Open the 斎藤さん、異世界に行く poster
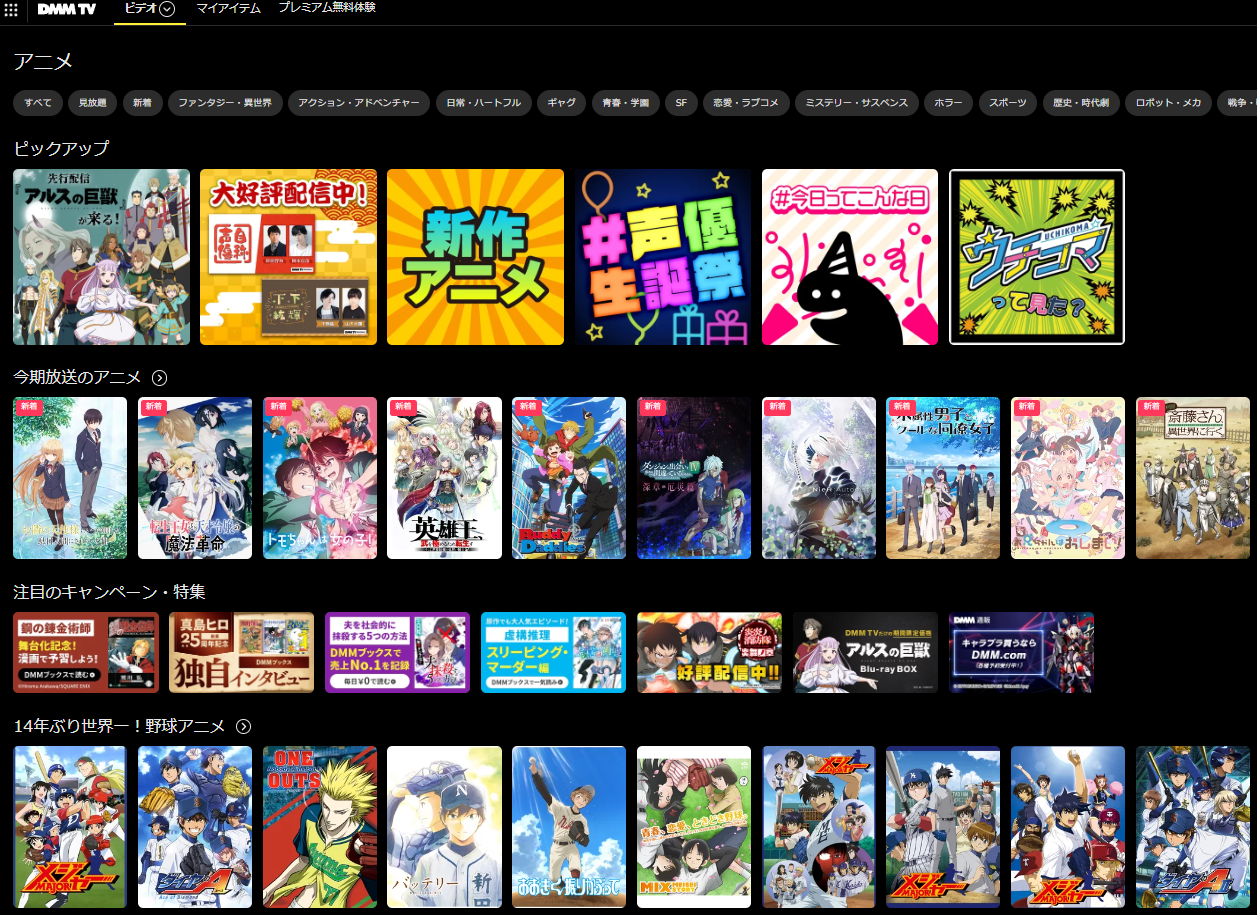 coord(1193,478)
